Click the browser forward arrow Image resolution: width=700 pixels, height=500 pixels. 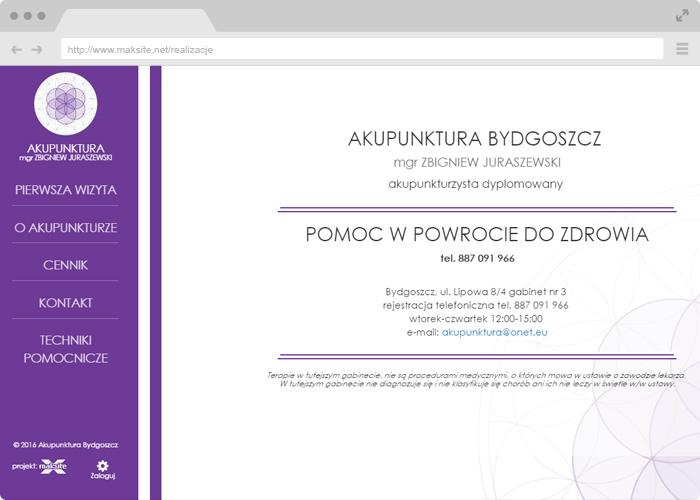click(37, 50)
